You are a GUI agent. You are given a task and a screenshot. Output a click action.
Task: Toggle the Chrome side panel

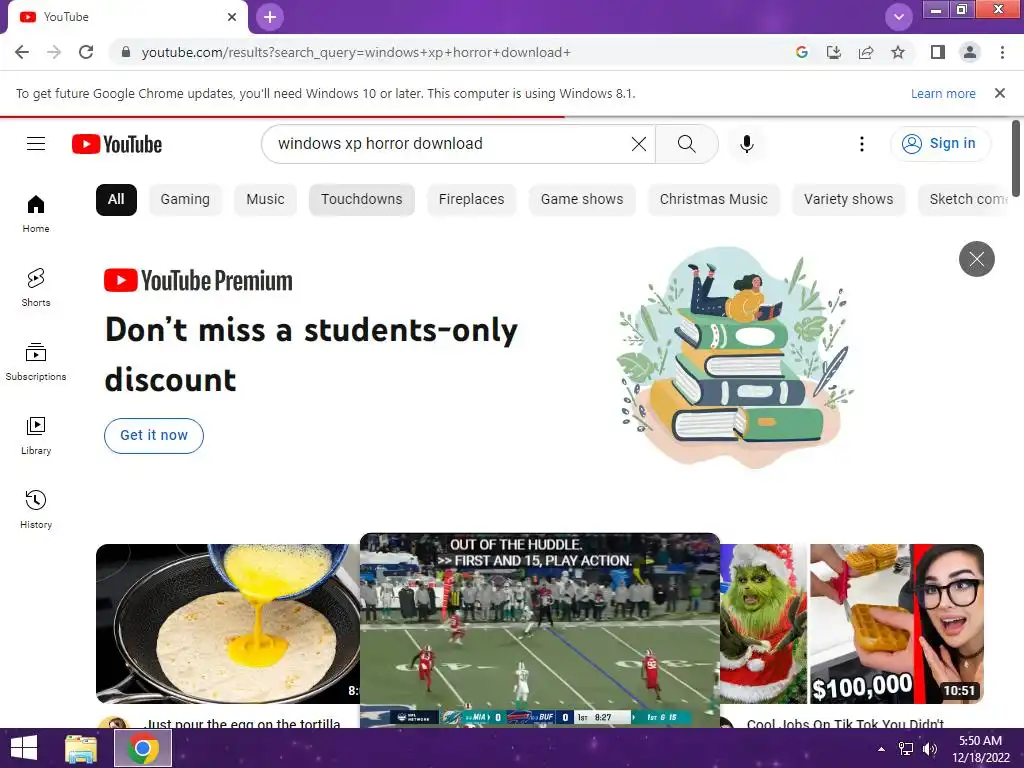click(x=938, y=52)
